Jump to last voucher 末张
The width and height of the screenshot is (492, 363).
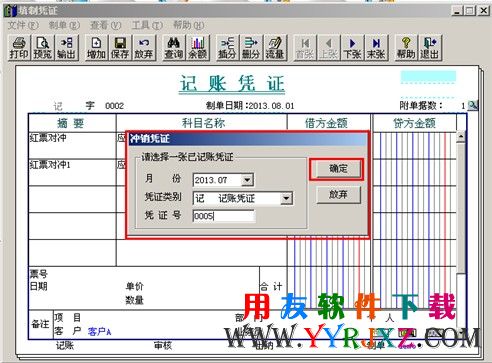pyautogui.click(x=376, y=48)
